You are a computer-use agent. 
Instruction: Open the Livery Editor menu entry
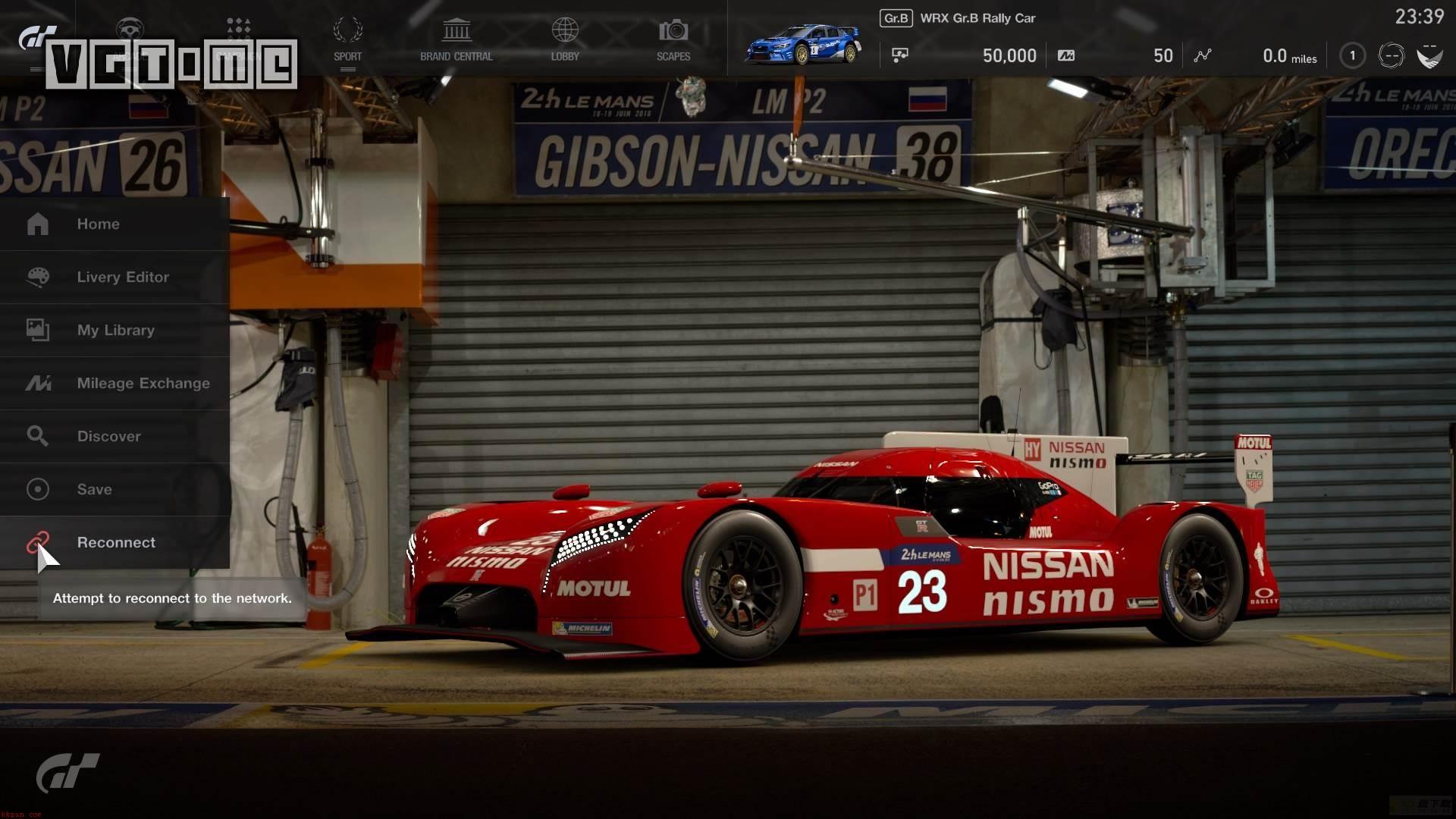115,277
